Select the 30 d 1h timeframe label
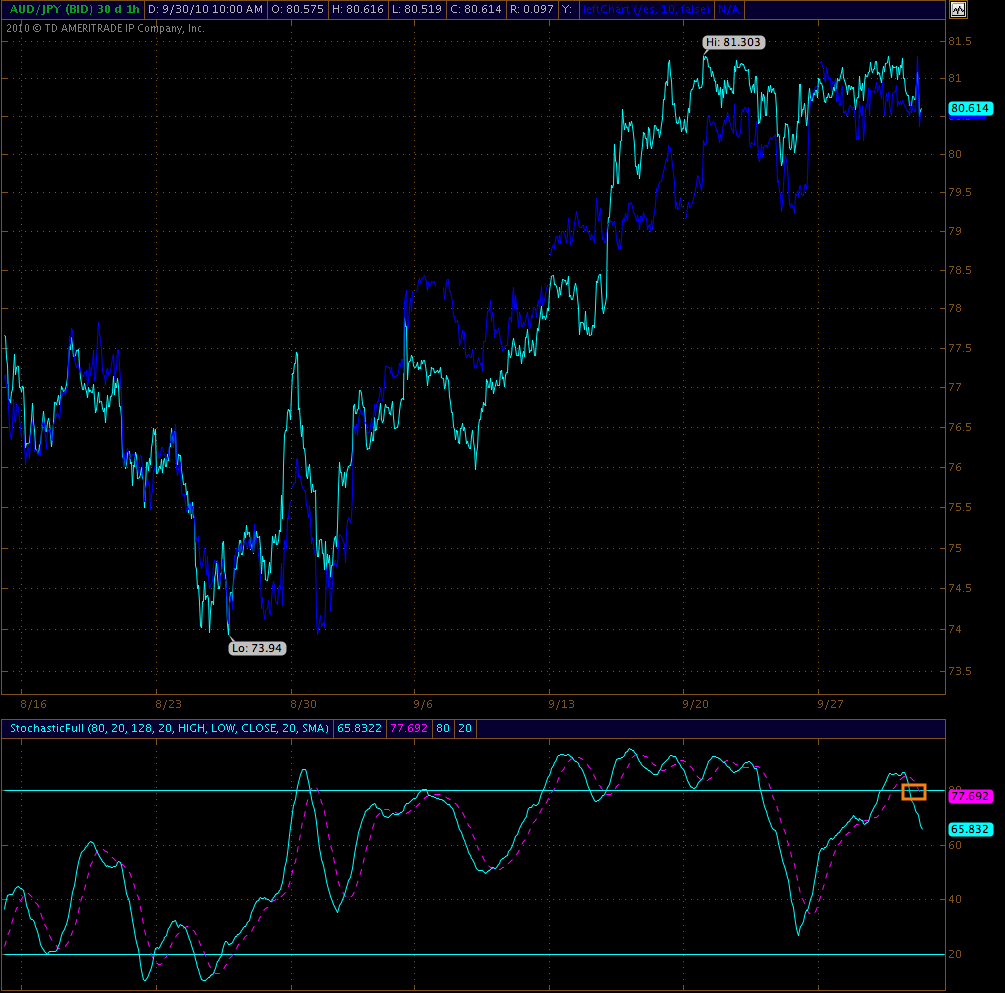This screenshot has height=993, width=1005. pyautogui.click(x=118, y=9)
